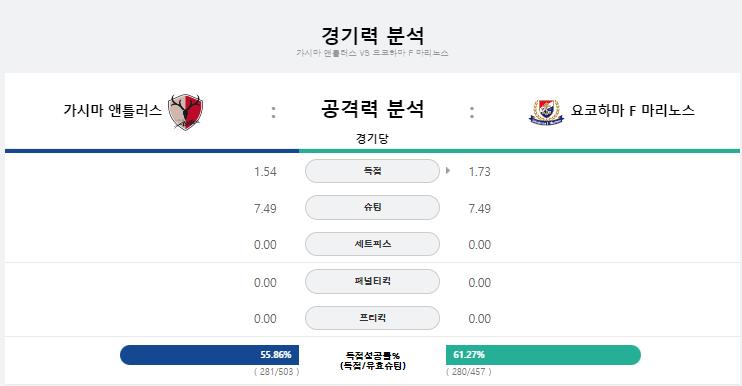Click the Yokohama F Marinos team emblem

pyautogui.click(x=546, y=112)
